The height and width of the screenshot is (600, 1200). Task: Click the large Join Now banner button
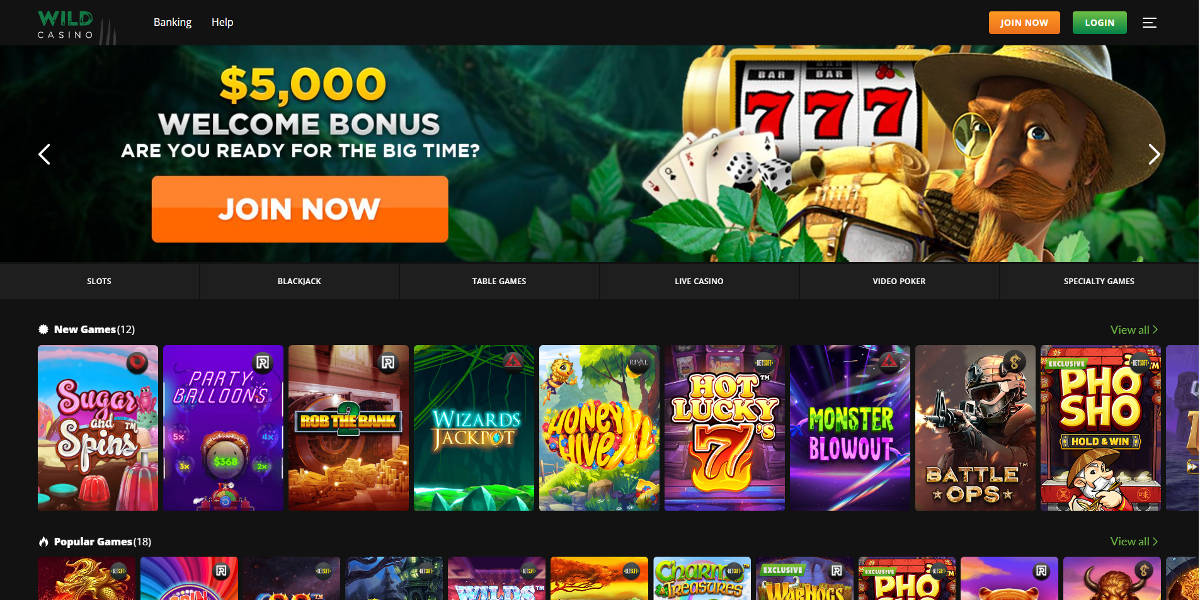click(x=300, y=209)
